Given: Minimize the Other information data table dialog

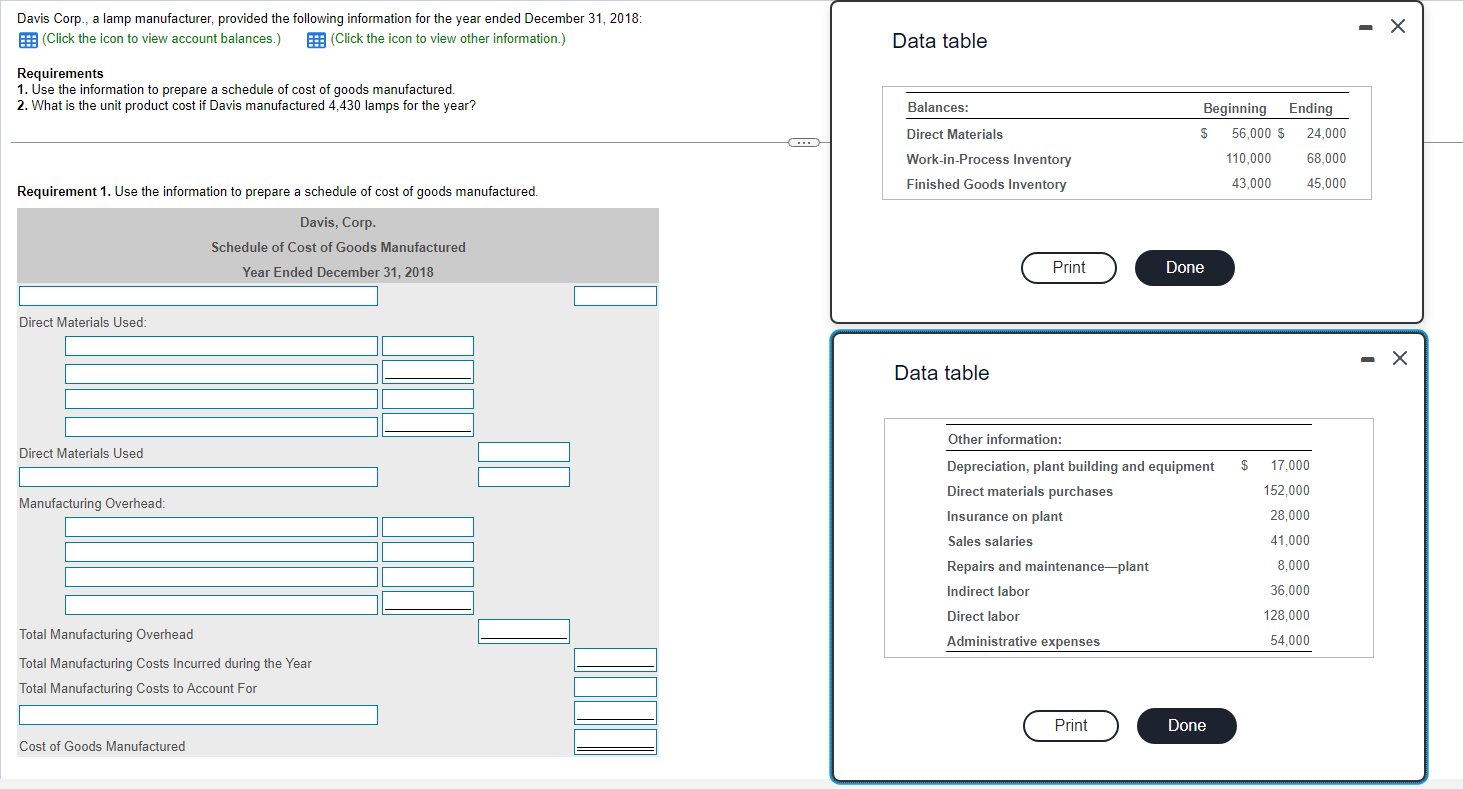Looking at the screenshot, I should click(x=1369, y=358).
